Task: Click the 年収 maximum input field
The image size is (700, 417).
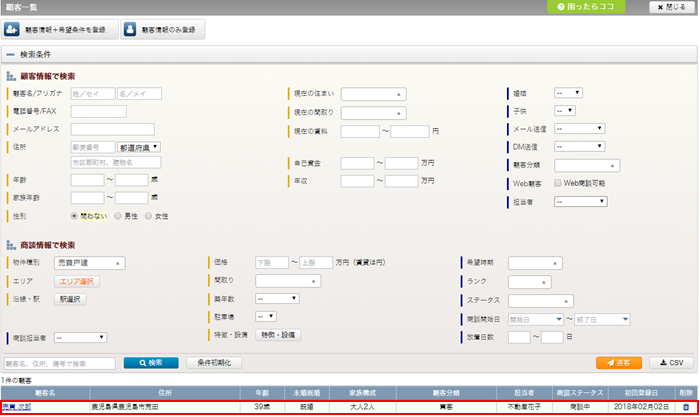Action: [401, 181]
